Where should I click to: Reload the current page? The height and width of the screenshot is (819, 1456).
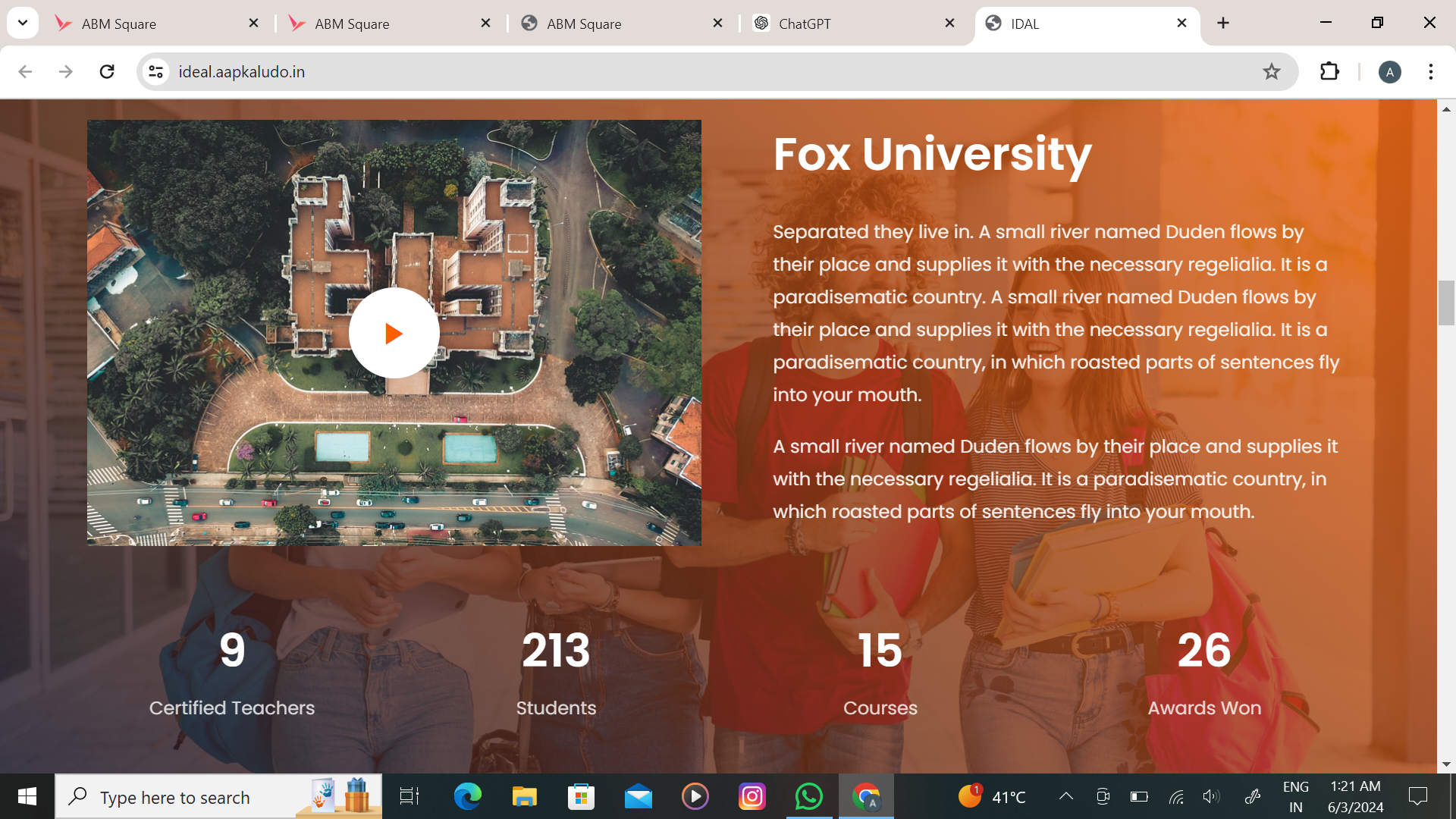[x=107, y=71]
